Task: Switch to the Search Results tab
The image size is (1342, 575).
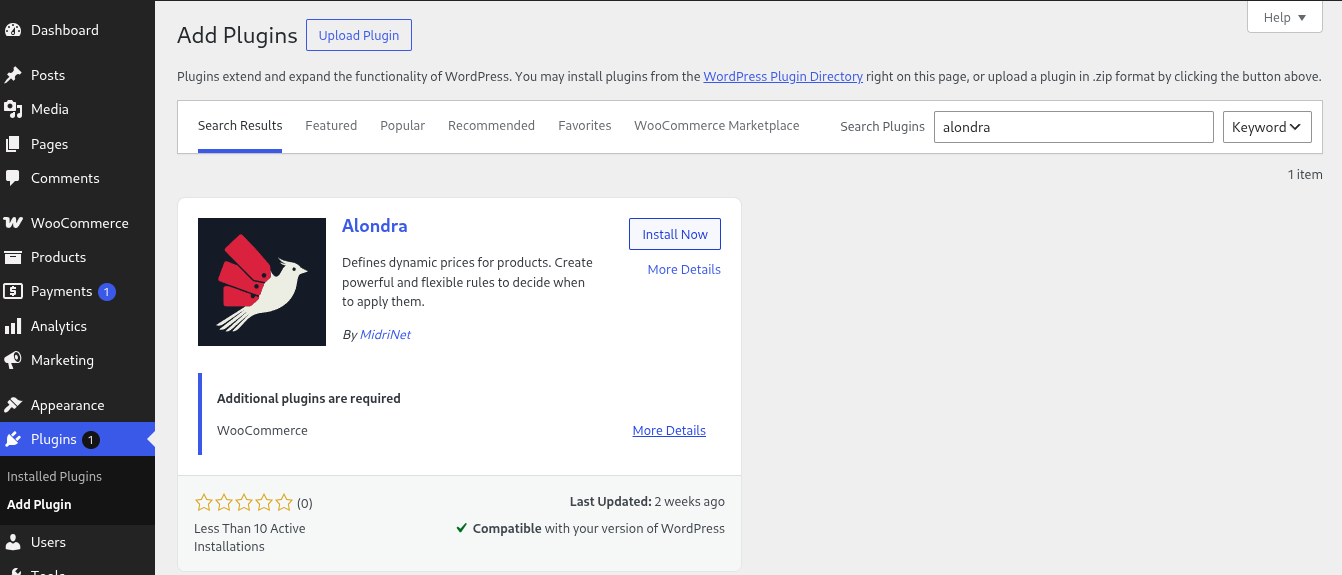Action: [240, 126]
